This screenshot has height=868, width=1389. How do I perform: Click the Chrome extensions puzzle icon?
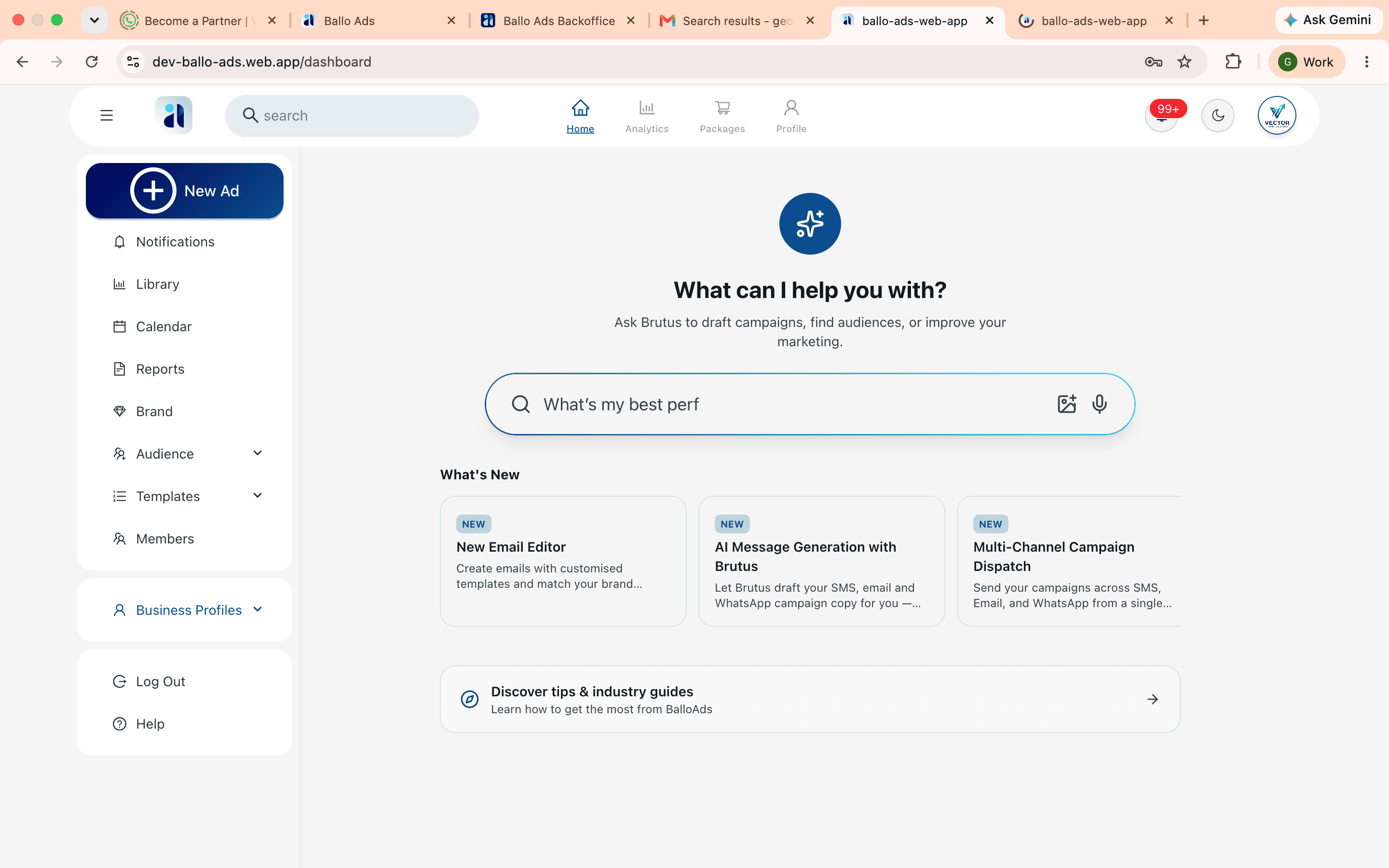[1233, 61]
